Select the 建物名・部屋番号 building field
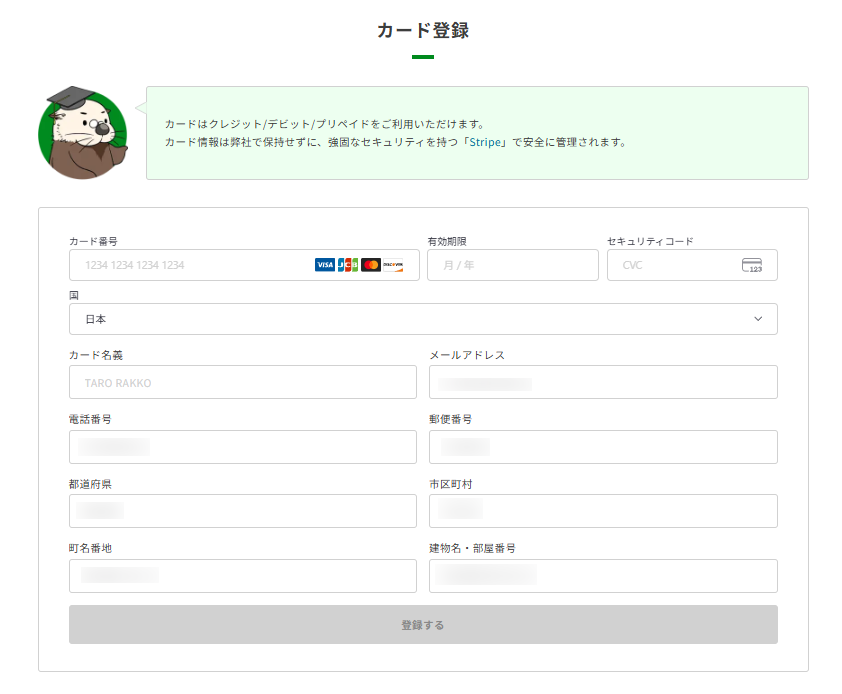842x694 pixels. click(603, 576)
